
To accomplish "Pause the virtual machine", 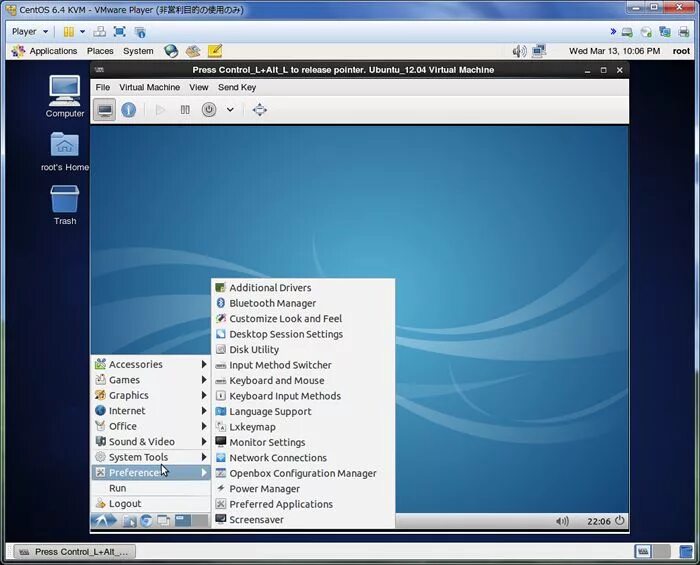I will [x=185, y=110].
